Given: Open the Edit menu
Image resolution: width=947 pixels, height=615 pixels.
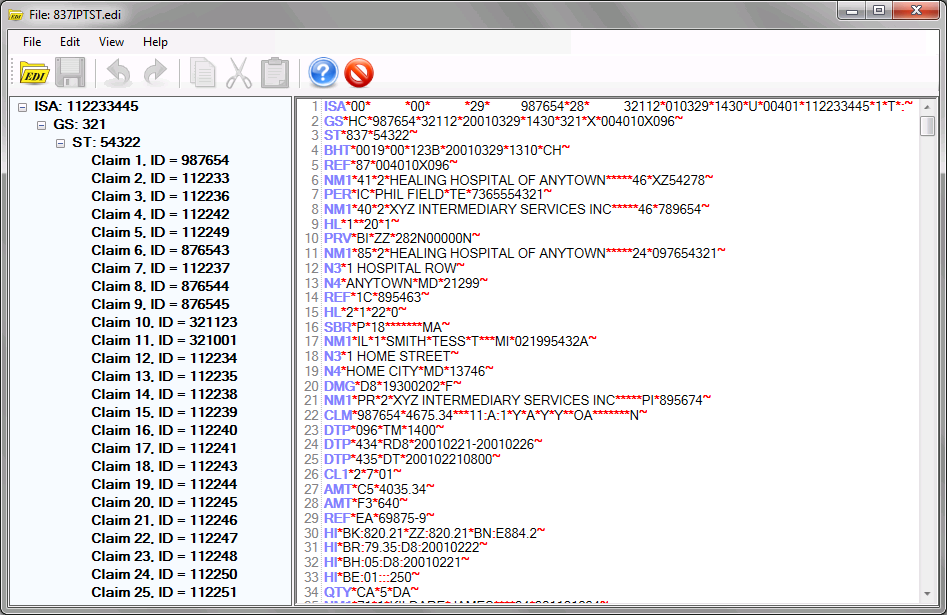Looking at the screenshot, I should 70,42.
